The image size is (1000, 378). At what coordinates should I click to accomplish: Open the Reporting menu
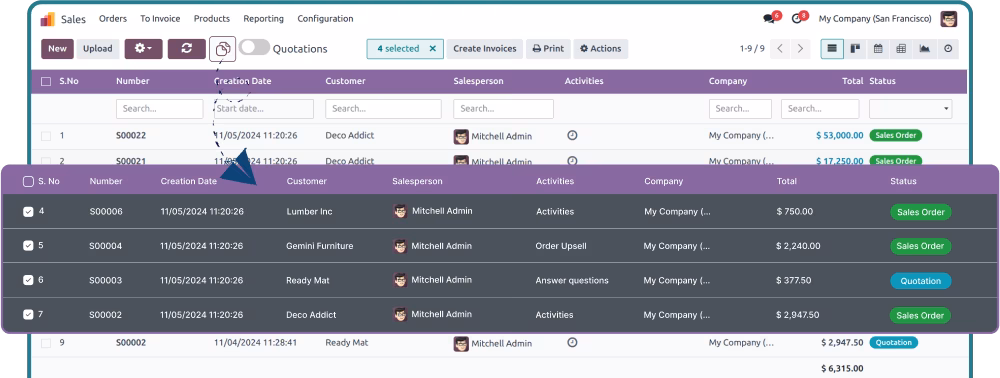(x=263, y=18)
